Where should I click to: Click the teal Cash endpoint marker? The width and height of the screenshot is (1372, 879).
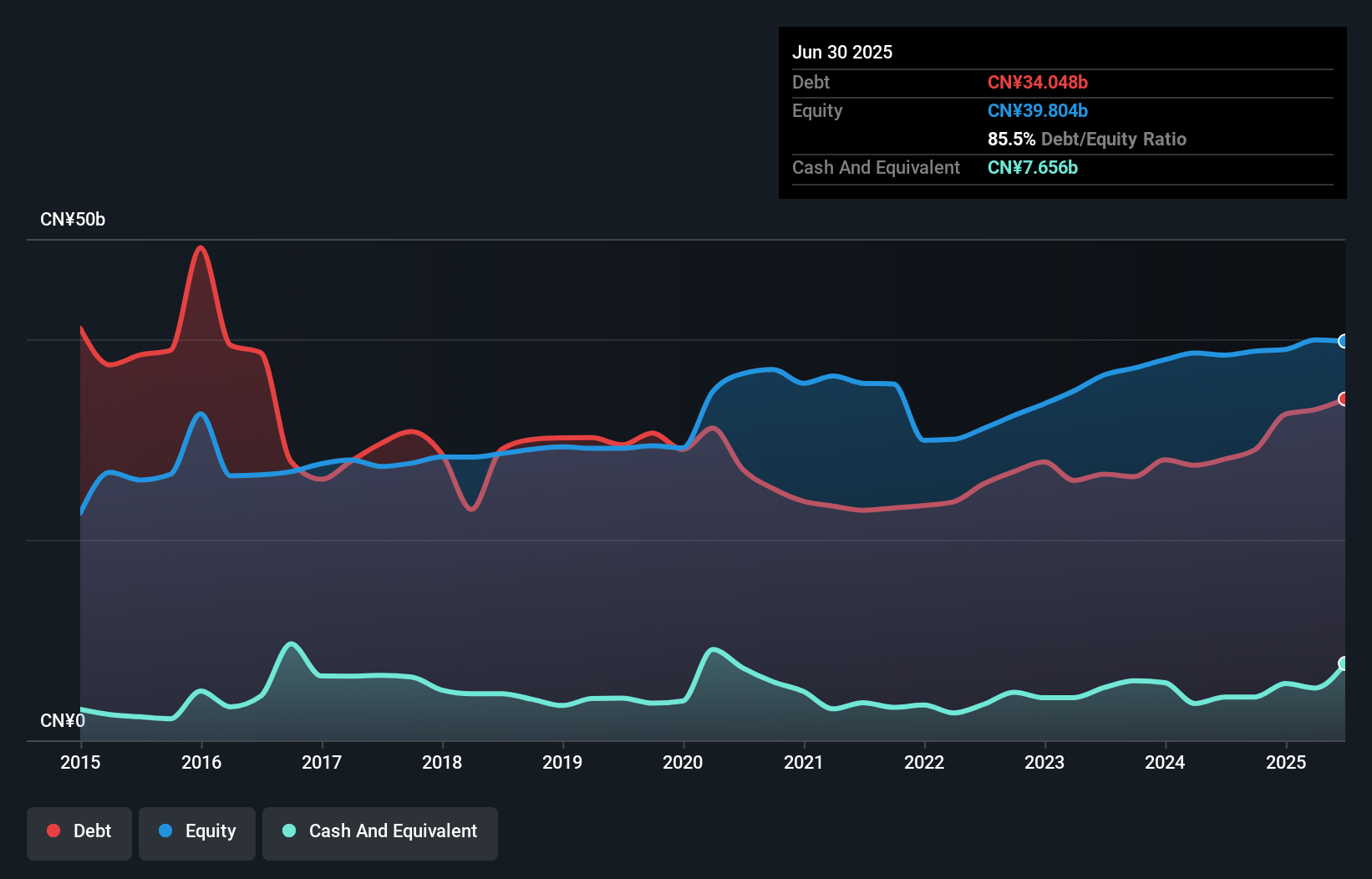(x=1344, y=663)
